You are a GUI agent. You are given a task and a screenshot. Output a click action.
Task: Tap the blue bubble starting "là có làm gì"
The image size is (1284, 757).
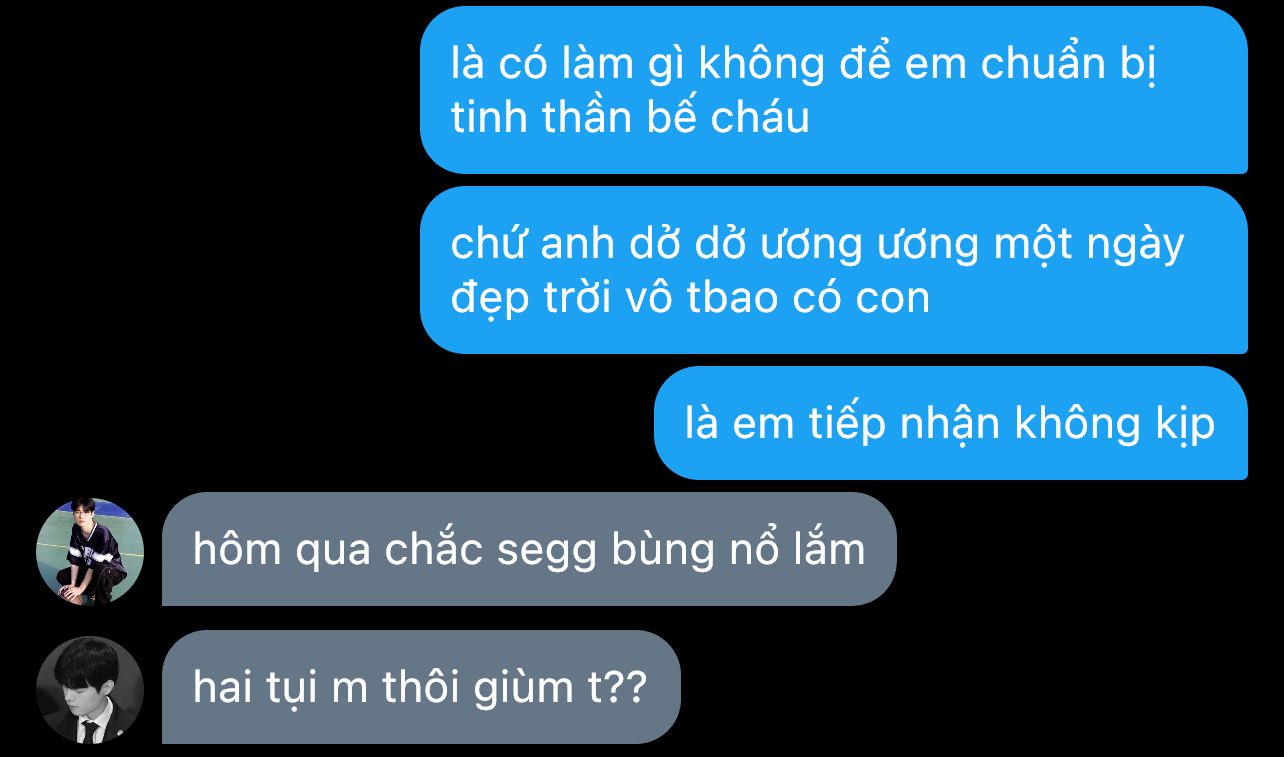coord(834,90)
